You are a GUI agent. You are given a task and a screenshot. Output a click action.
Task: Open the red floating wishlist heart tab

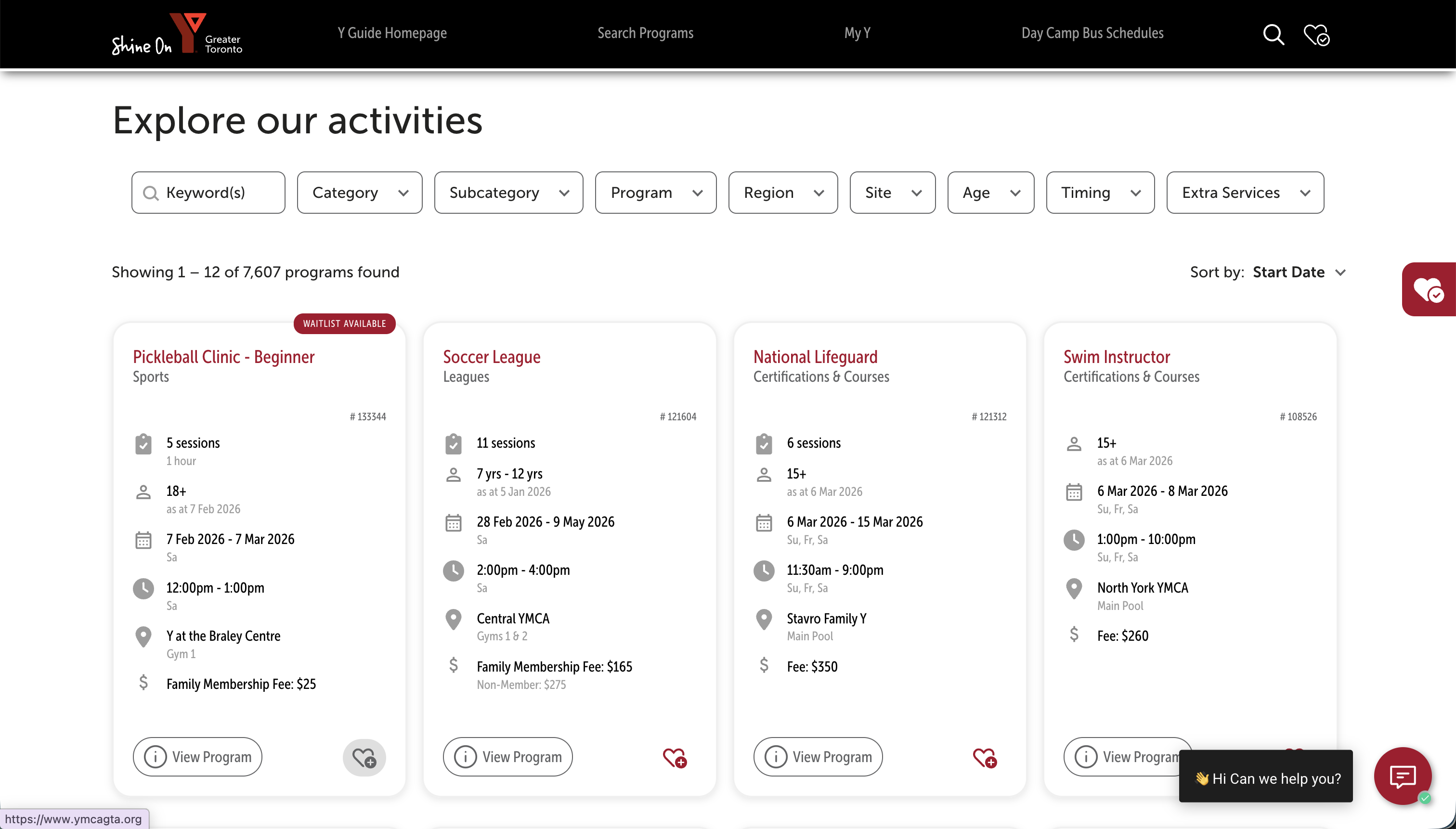pos(1428,289)
